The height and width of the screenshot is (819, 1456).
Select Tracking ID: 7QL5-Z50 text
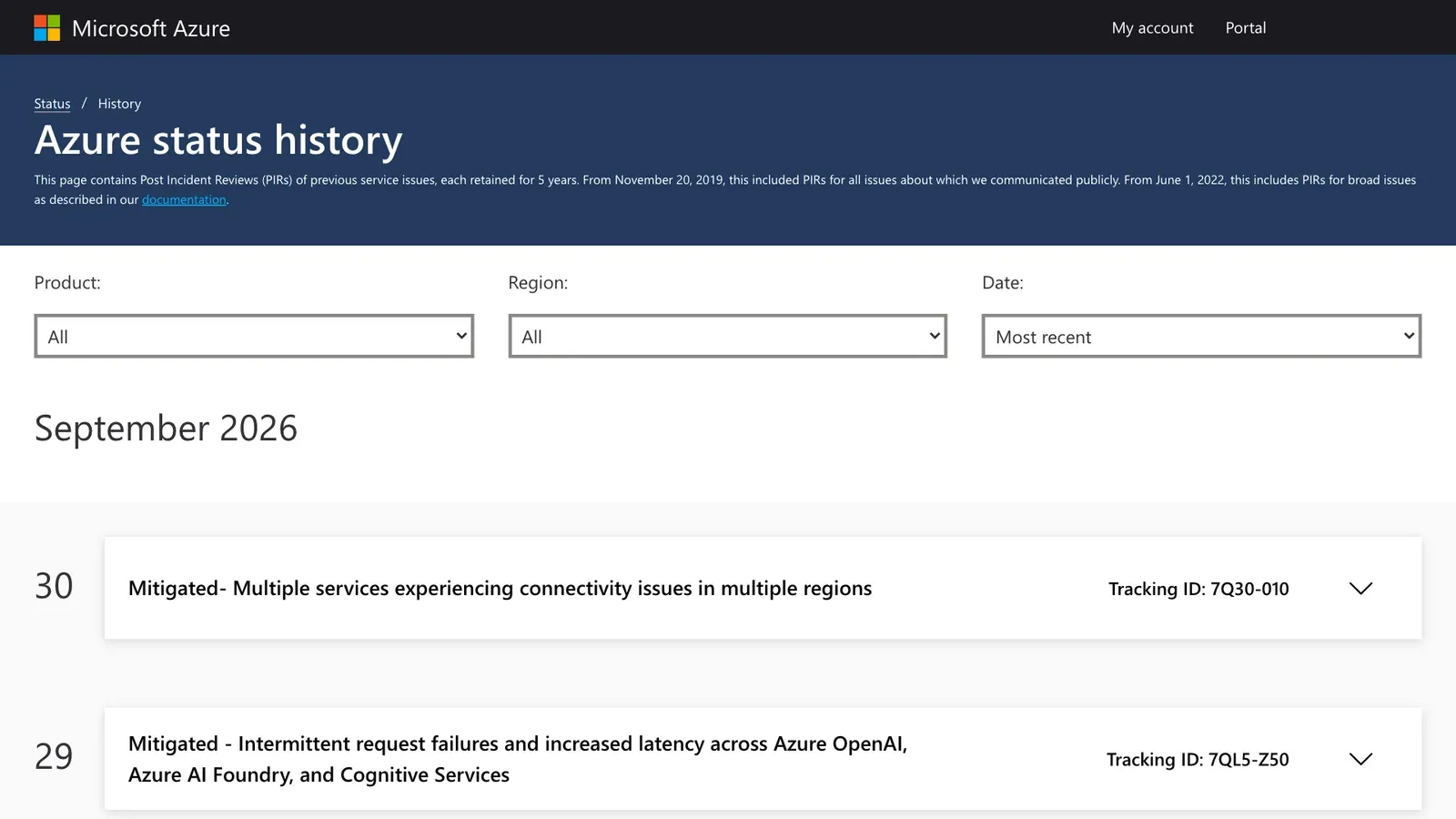point(1198,759)
